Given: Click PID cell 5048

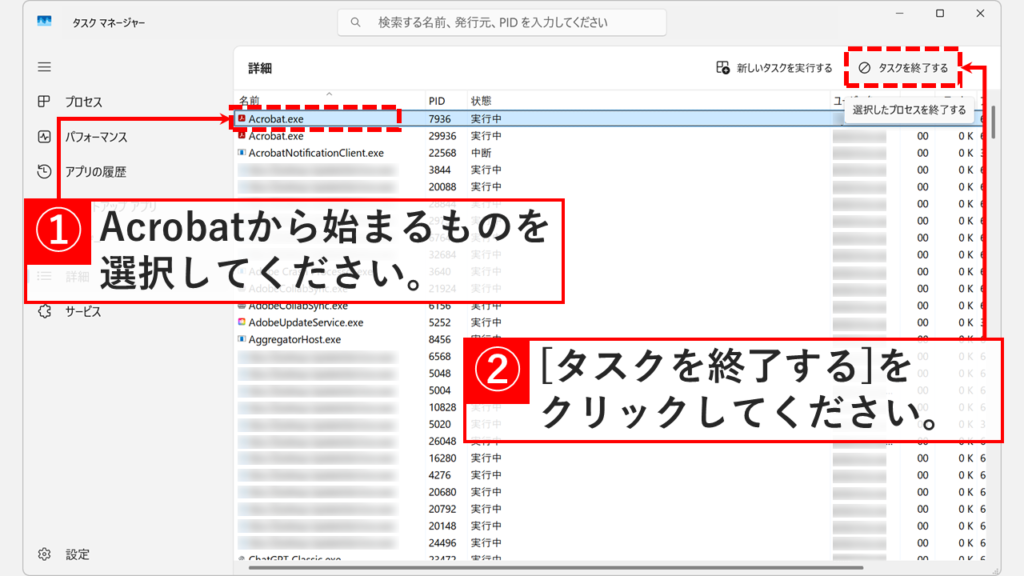Looking at the screenshot, I should click(x=440, y=374).
